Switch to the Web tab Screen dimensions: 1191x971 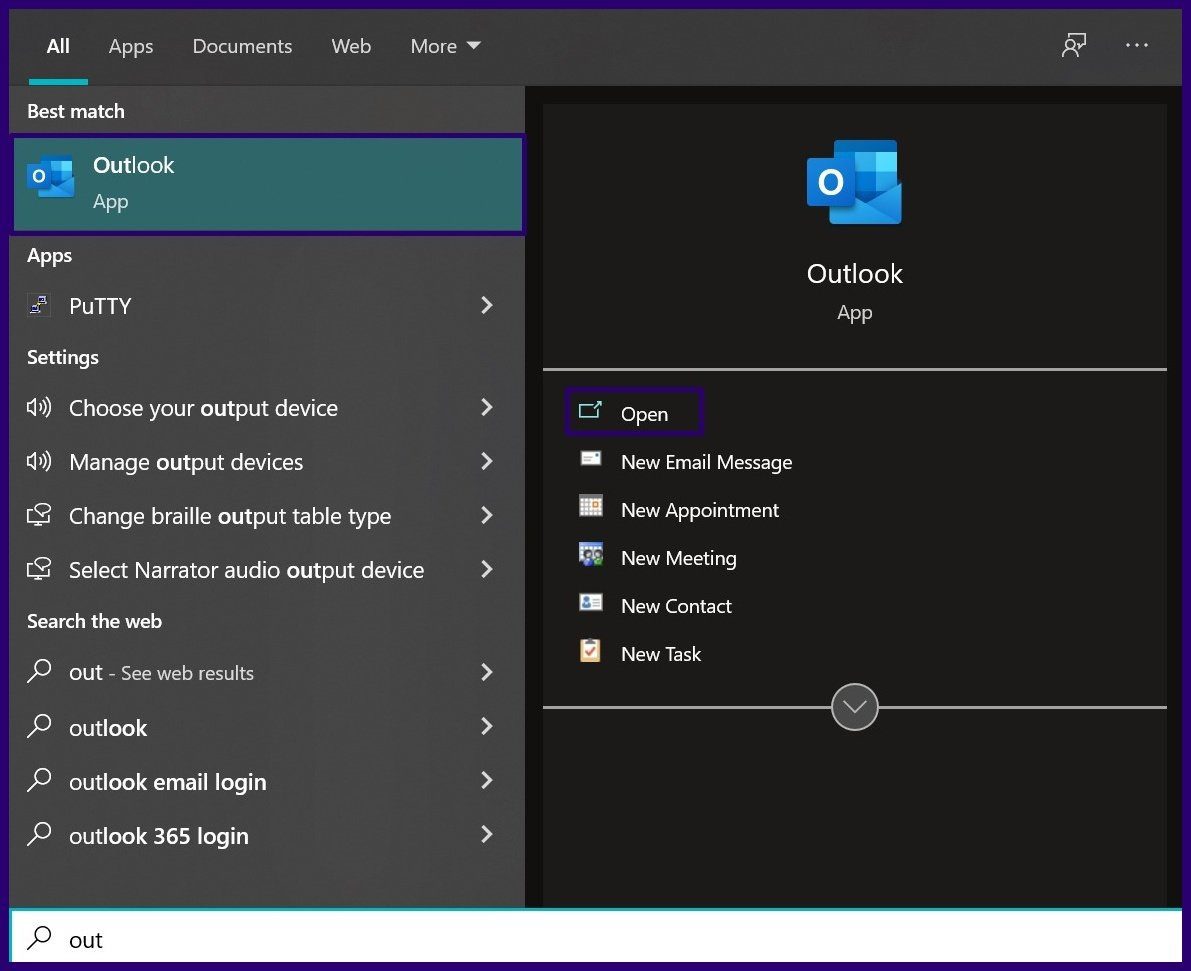351,46
